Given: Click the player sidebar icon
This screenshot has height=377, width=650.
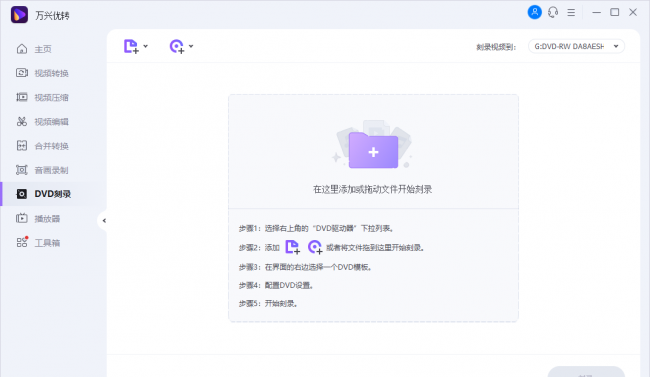Looking at the screenshot, I should 22,218.
